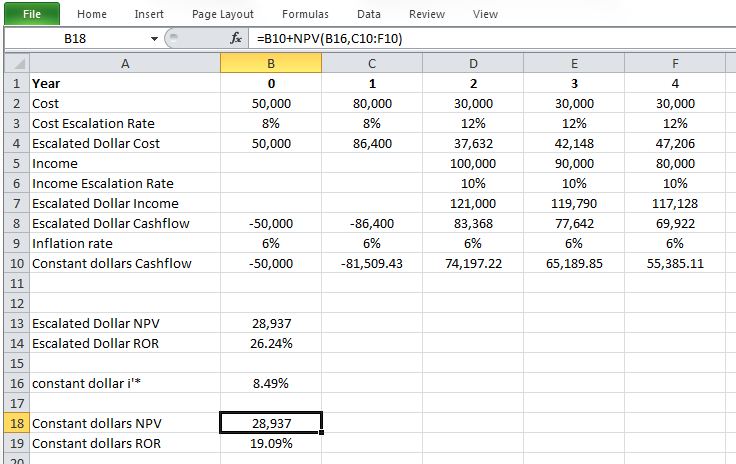Select the 100,000 income cell
The width and height of the screenshot is (736, 464).
[x=473, y=163]
